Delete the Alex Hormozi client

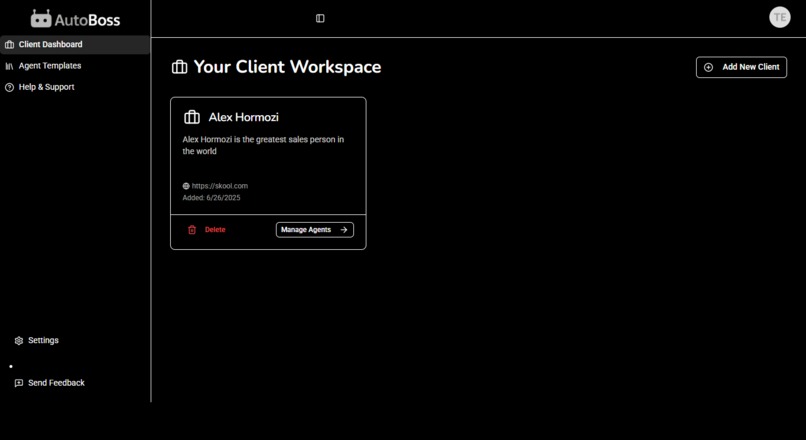click(x=207, y=230)
